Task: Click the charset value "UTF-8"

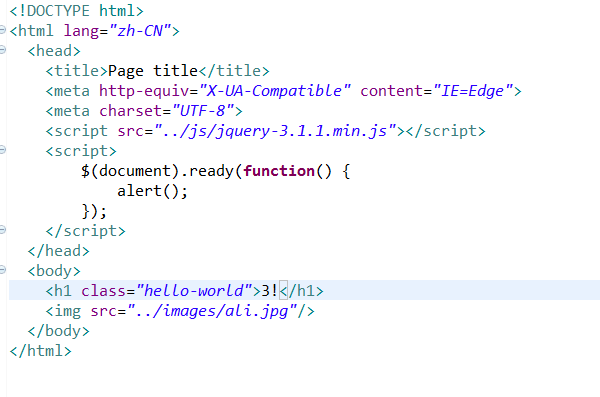Action: pos(203,111)
